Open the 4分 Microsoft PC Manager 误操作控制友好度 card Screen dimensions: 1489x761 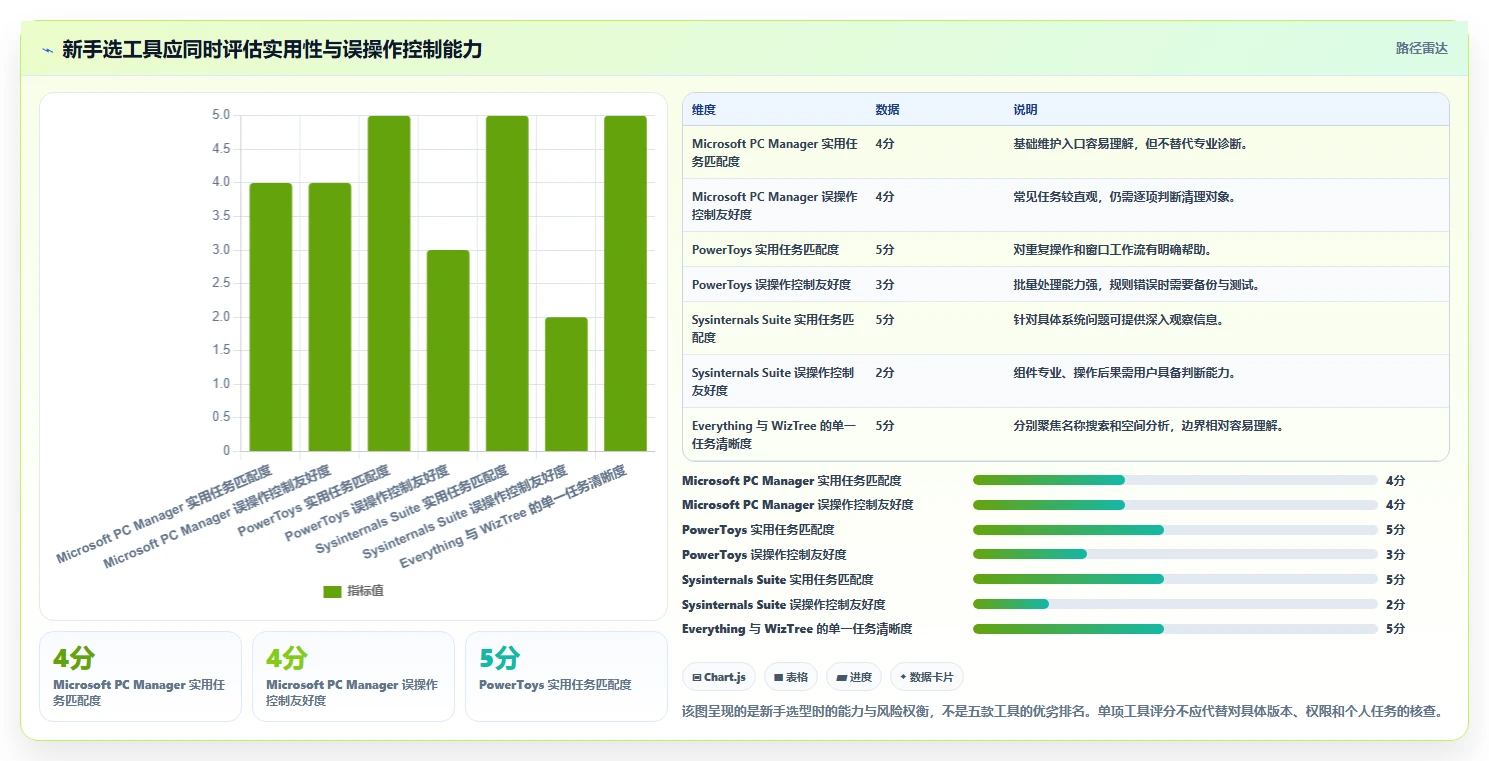pyautogui.click(x=353, y=676)
